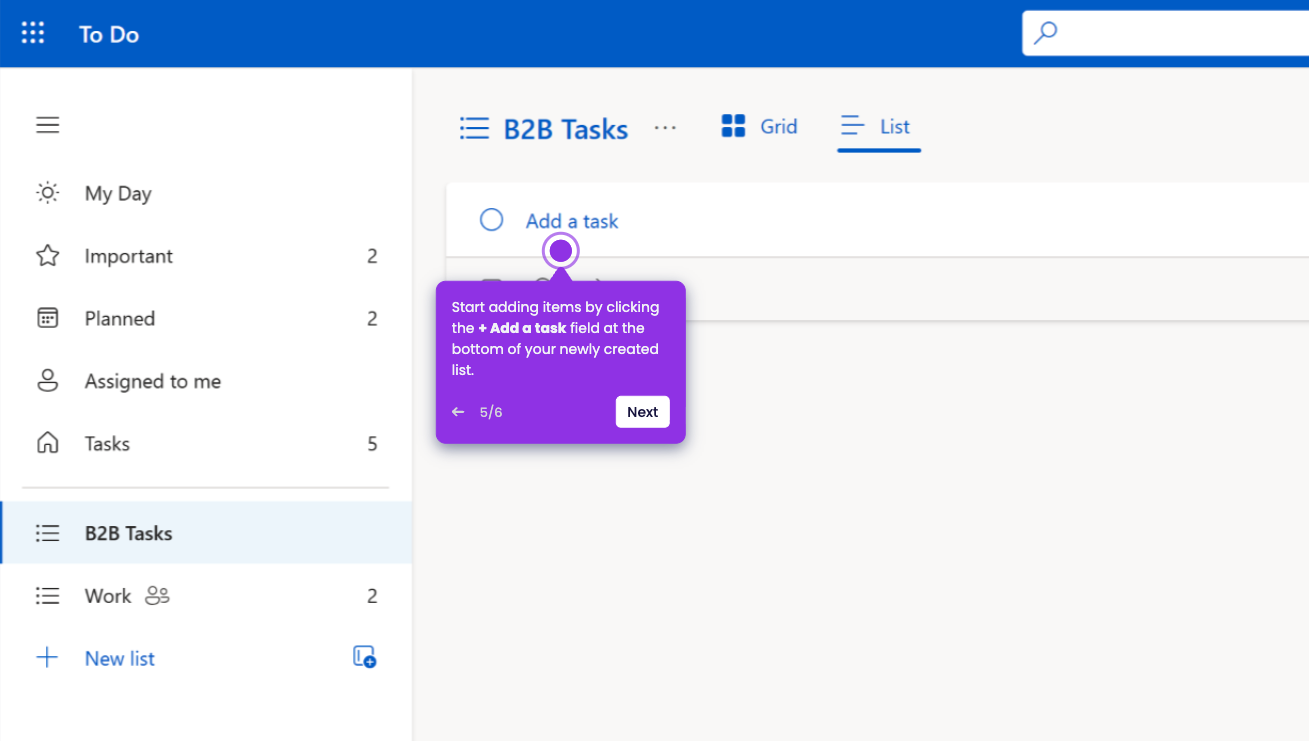Click the plus icon for New list
1309x741 pixels.
(x=47, y=658)
